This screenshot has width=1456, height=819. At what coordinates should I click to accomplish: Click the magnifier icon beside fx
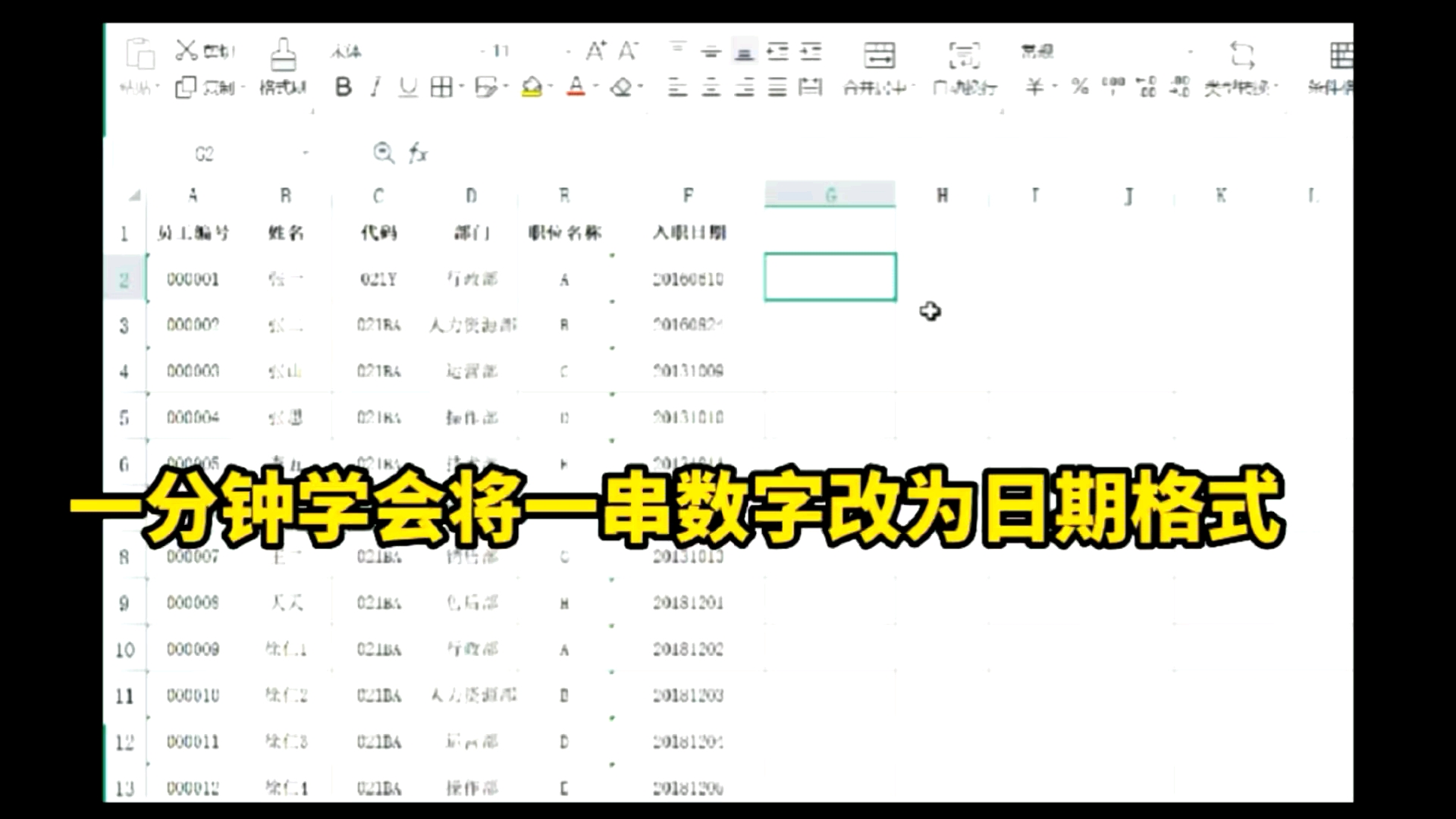pos(384,153)
